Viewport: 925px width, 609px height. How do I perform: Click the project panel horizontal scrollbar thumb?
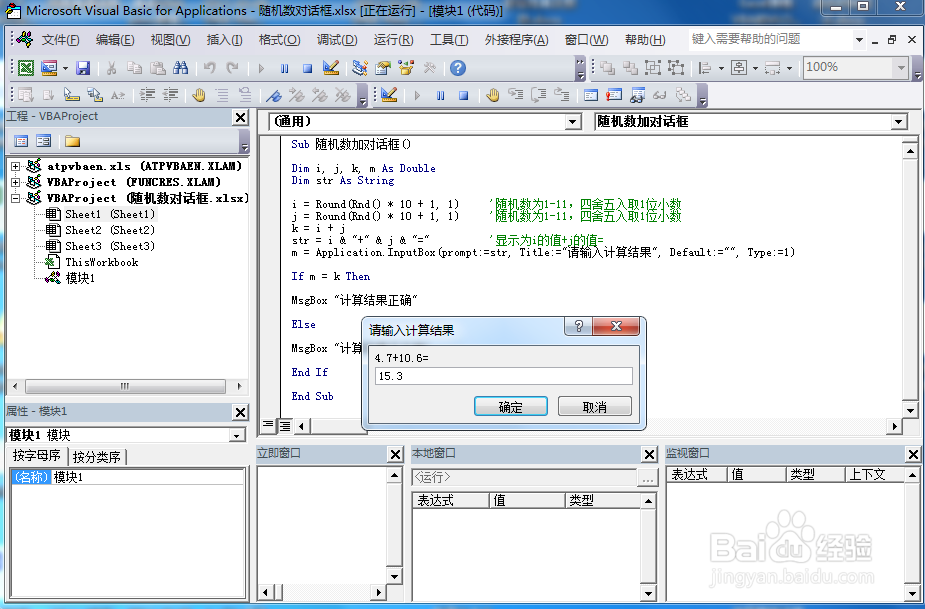click(x=125, y=387)
